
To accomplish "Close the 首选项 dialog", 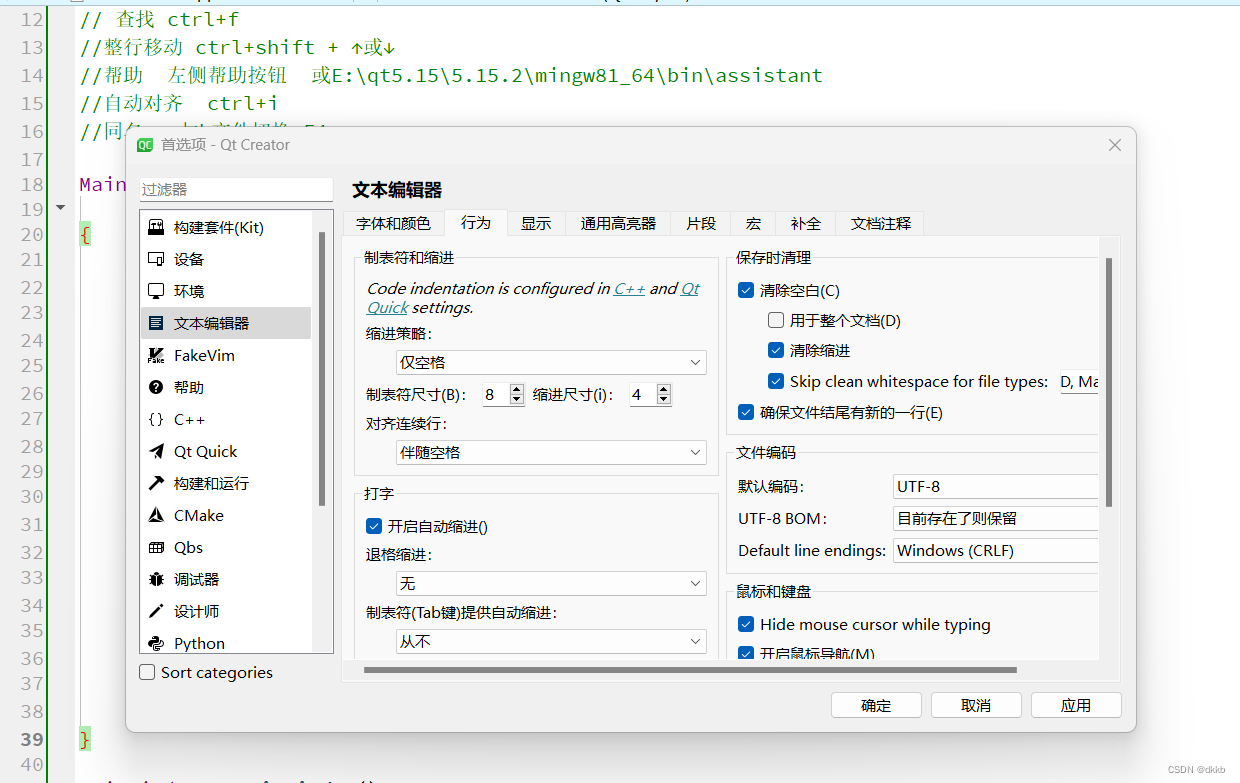I will pyautogui.click(x=1115, y=145).
